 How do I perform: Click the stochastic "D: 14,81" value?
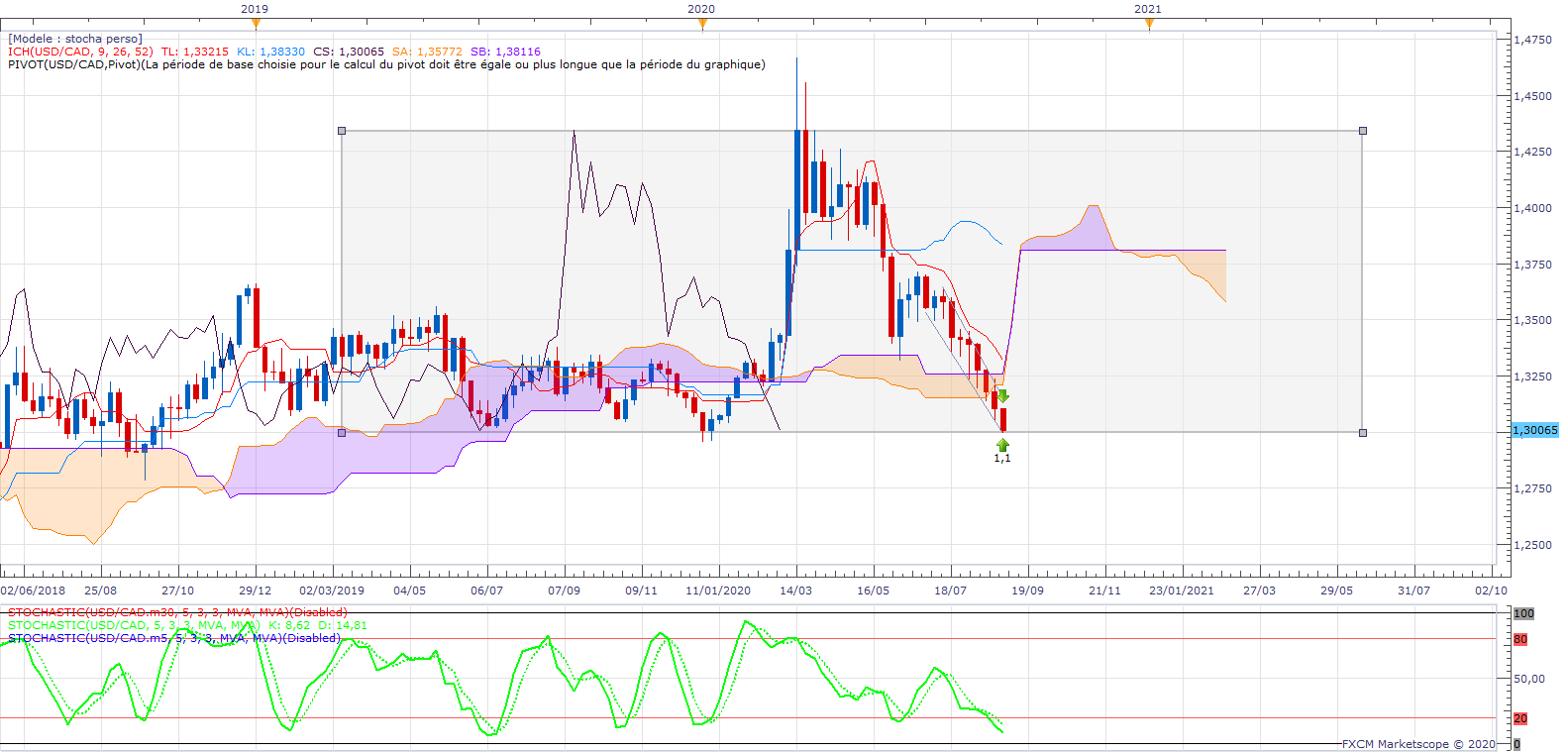tap(343, 625)
